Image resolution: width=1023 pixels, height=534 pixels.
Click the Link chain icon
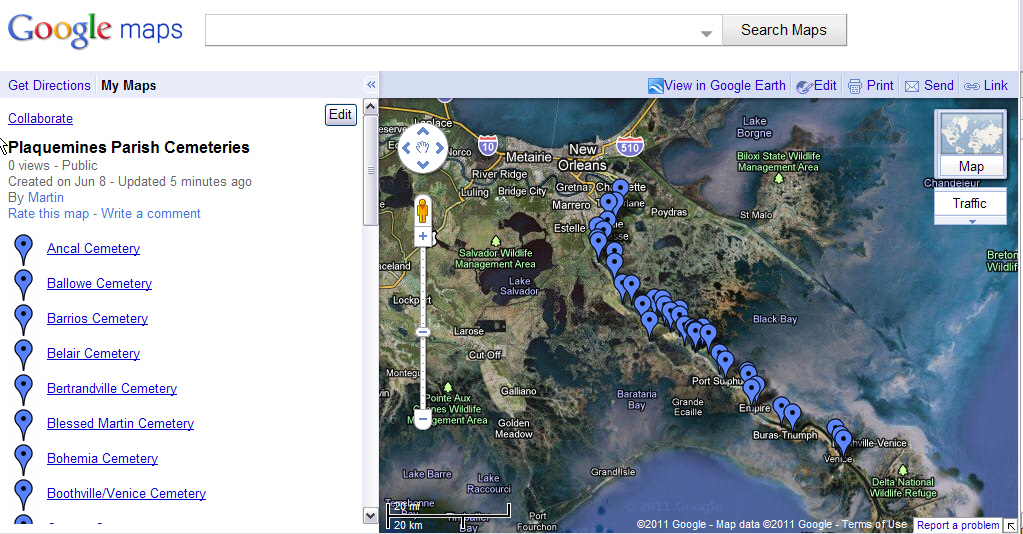[971, 86]
